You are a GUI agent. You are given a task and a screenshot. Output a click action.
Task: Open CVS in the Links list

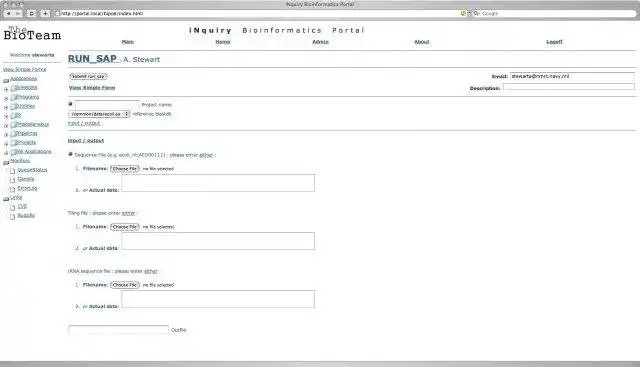22,207
